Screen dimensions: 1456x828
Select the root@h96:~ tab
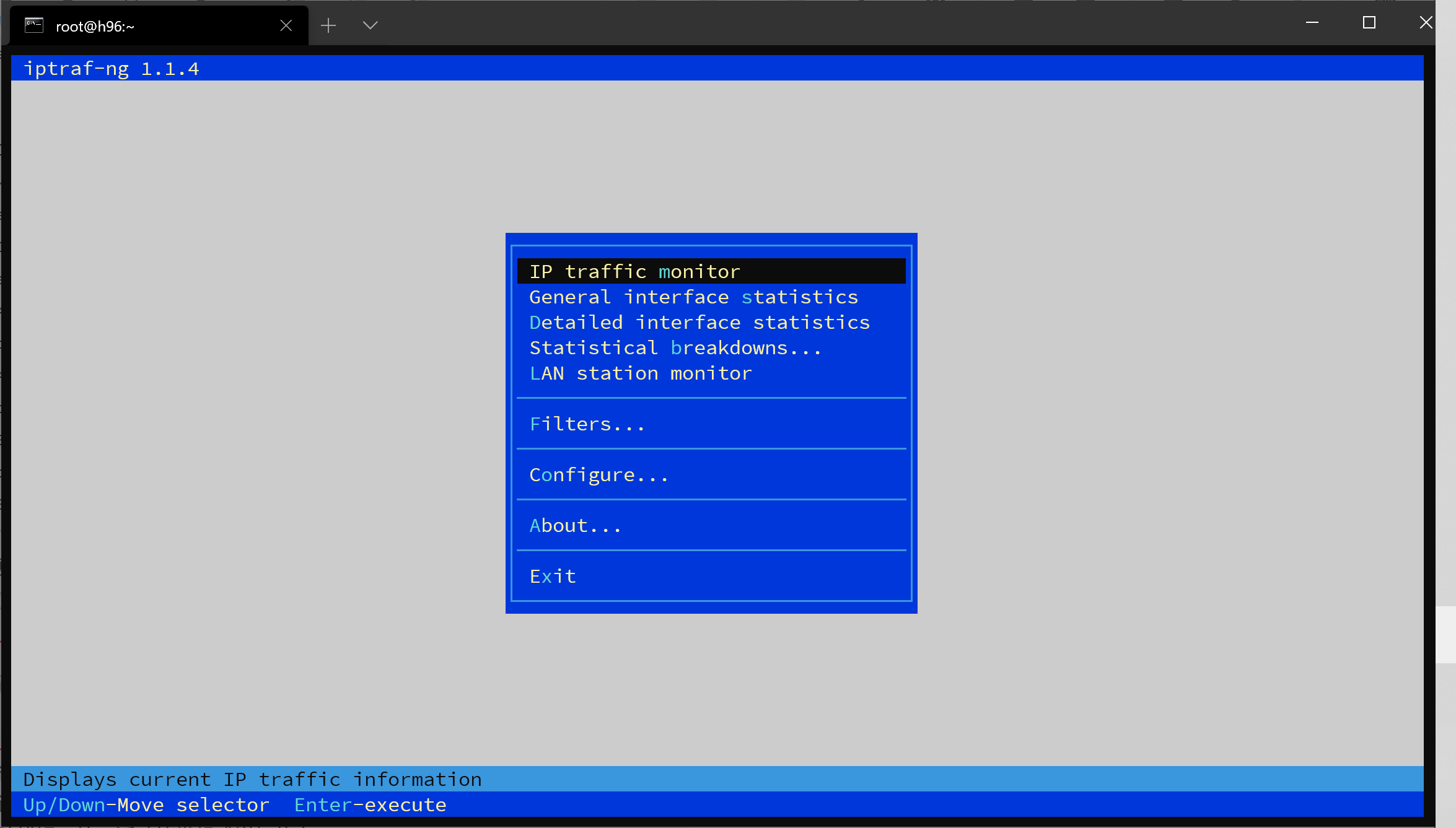(x=95, y=26)
